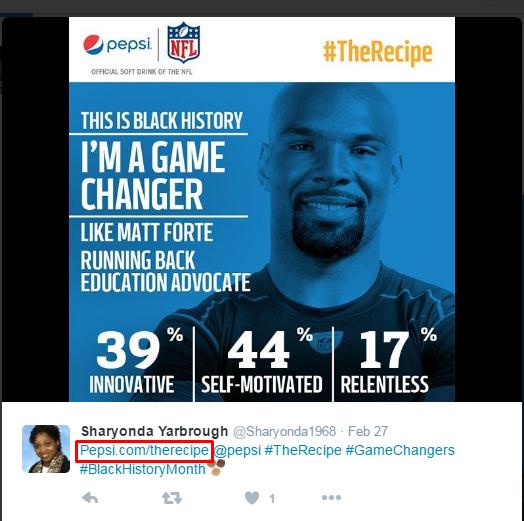The width and height of the screenshot is (524, 521).
Task: Open the #BlackHistoryMonth hashtag
Action: pyautogui.click(x=142, y=469)
